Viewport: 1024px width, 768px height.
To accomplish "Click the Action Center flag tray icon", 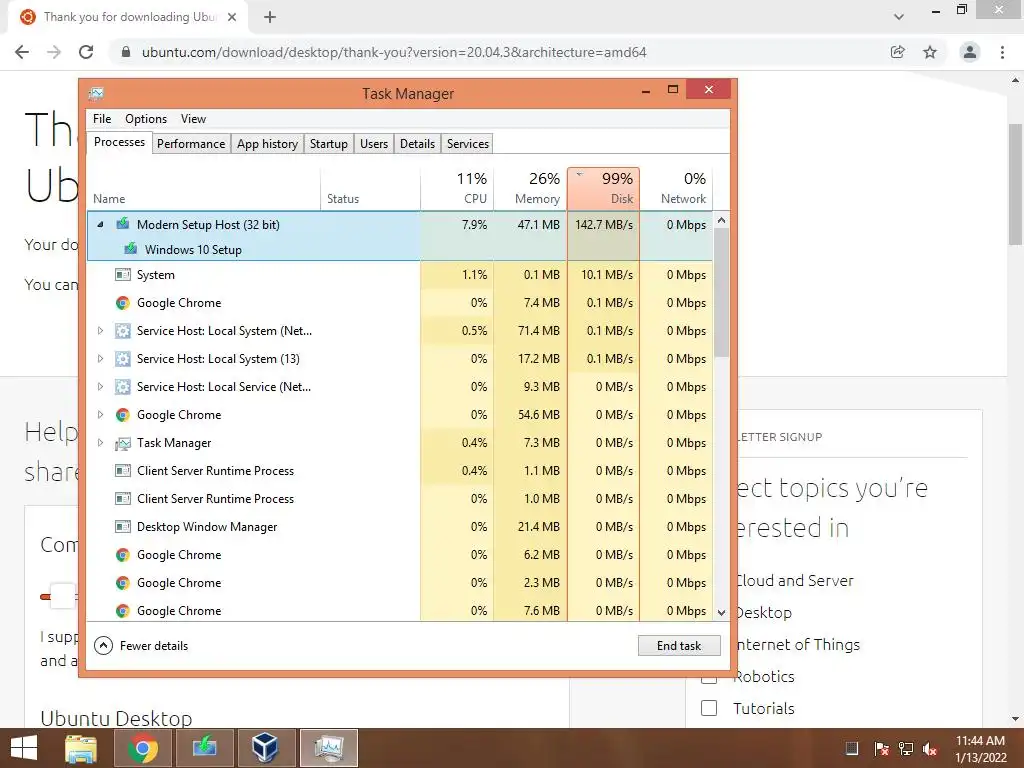I will 881,749.
